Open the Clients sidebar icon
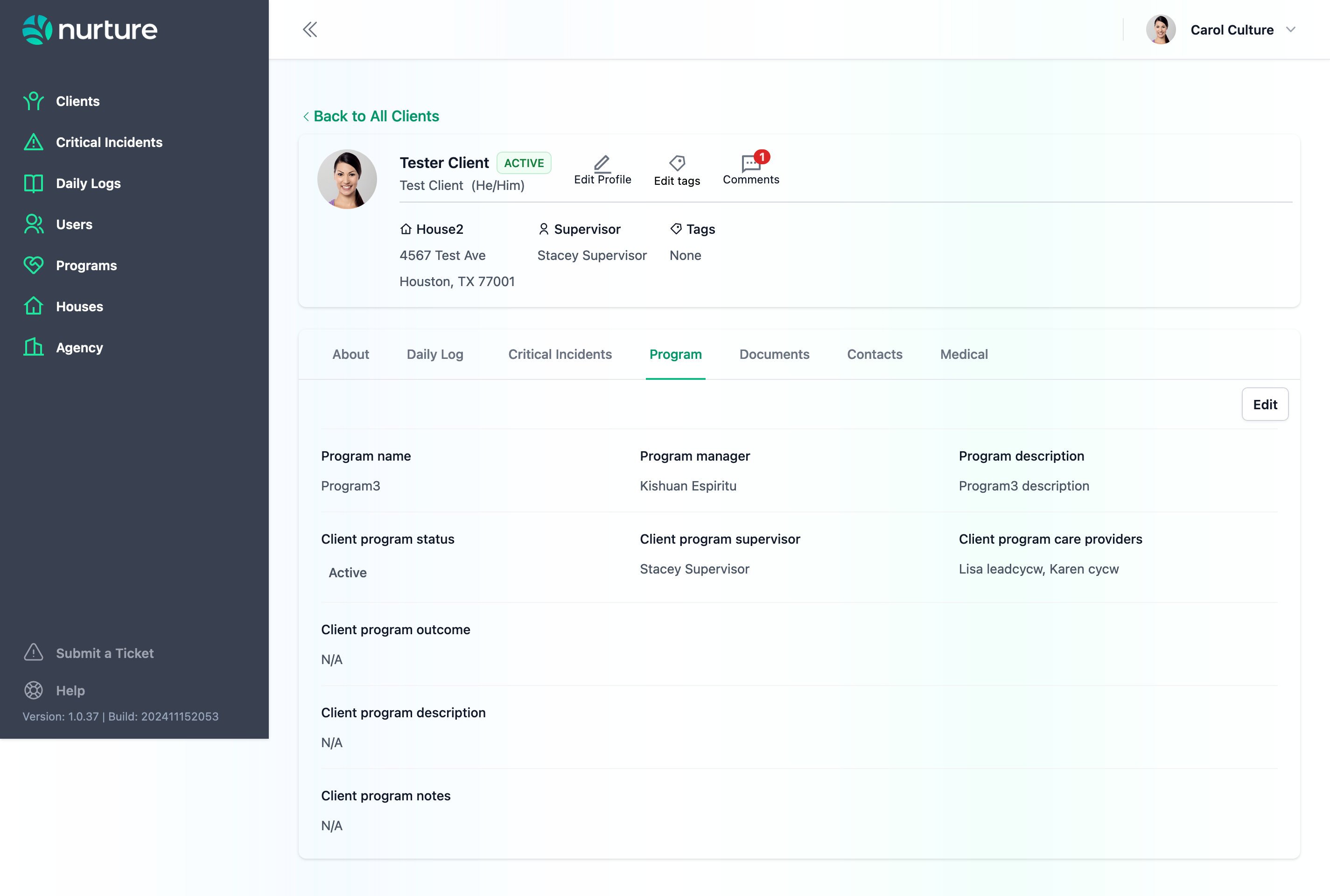 [33, 101]
